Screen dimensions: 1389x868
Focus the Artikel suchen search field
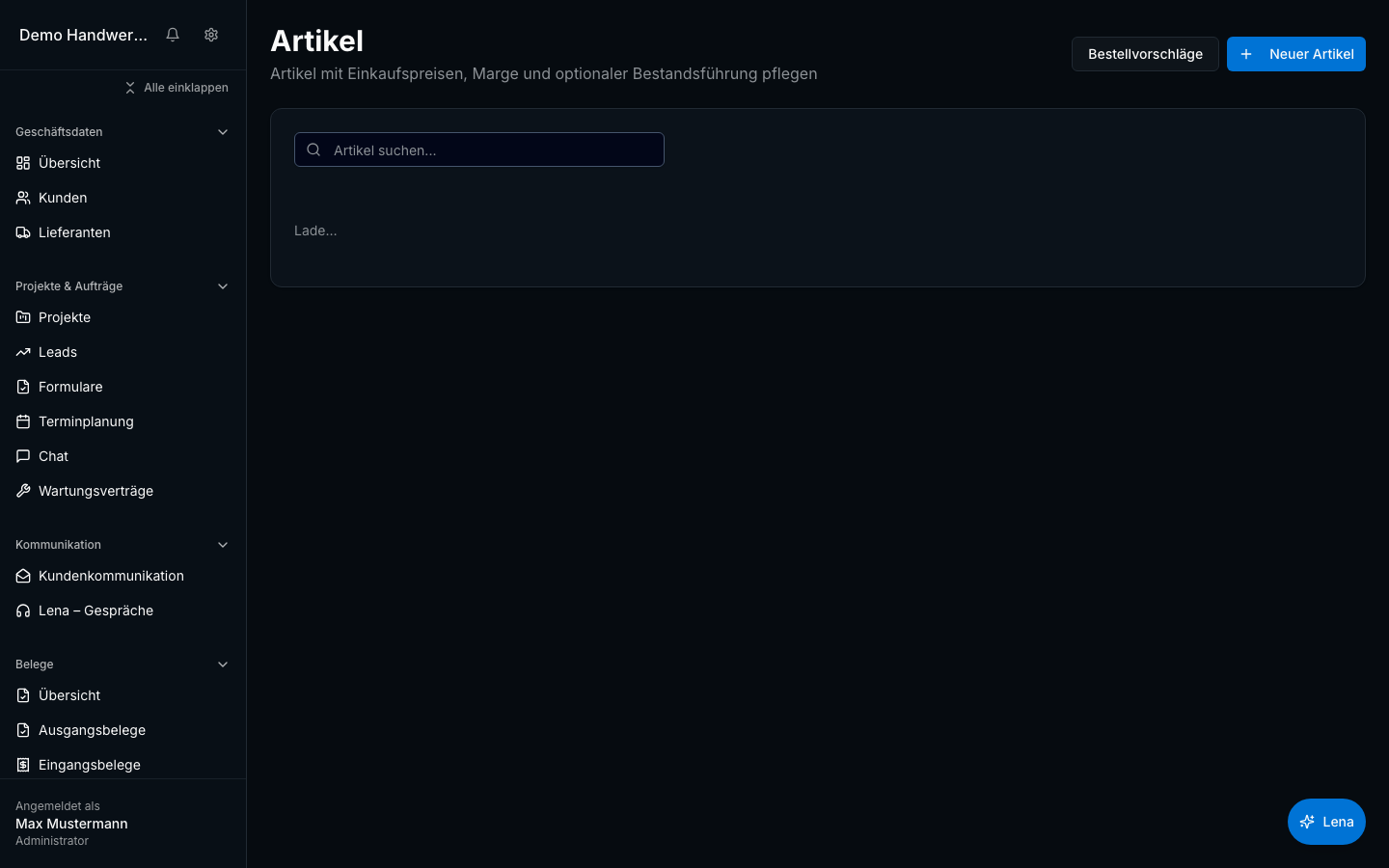(x=479, y=149)
